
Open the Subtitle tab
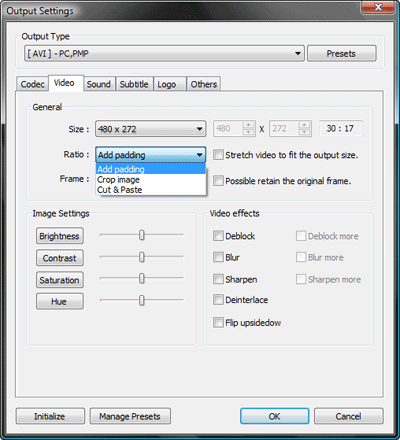click(x=134, y=84)
